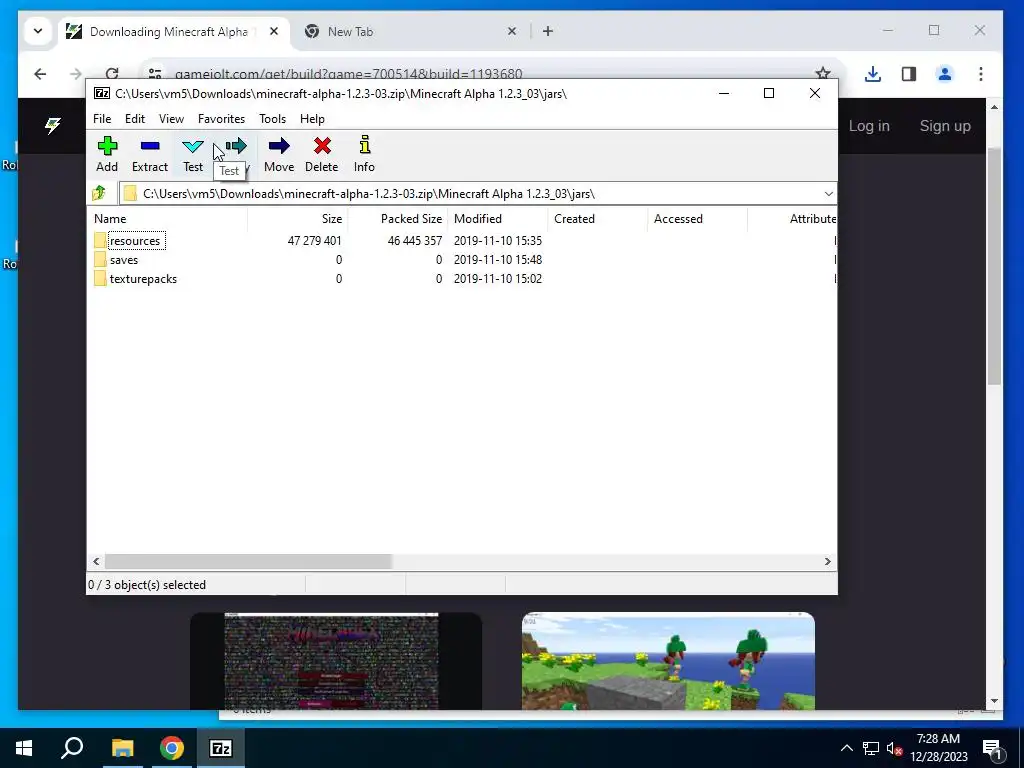Open Windows Start menu

pyautogui.click(x=24, y=748)
